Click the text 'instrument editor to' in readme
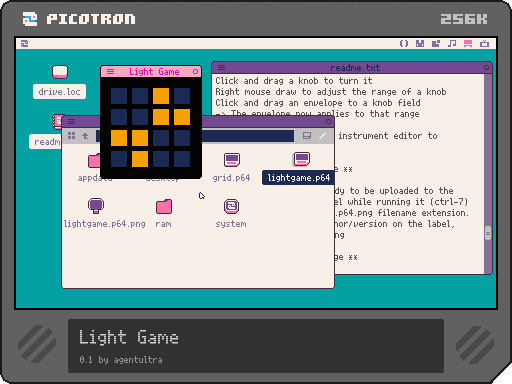The image size is (512, 384). pyautogui.click(x=388, y=136)
